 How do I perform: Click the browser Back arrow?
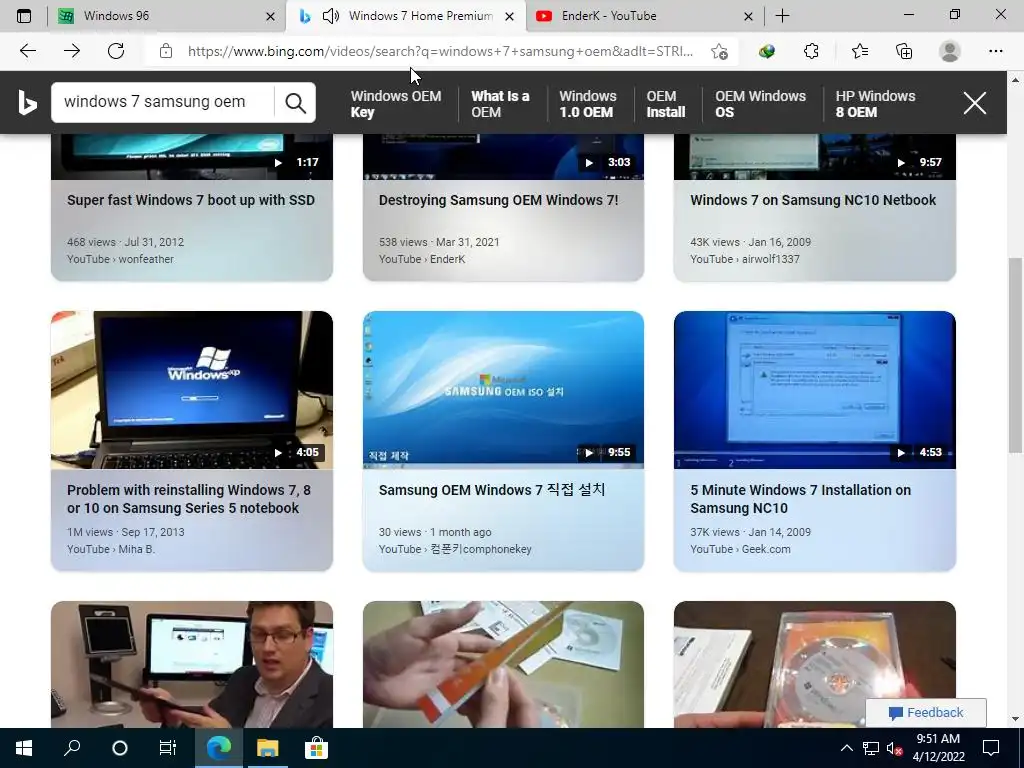click(27, 51)
